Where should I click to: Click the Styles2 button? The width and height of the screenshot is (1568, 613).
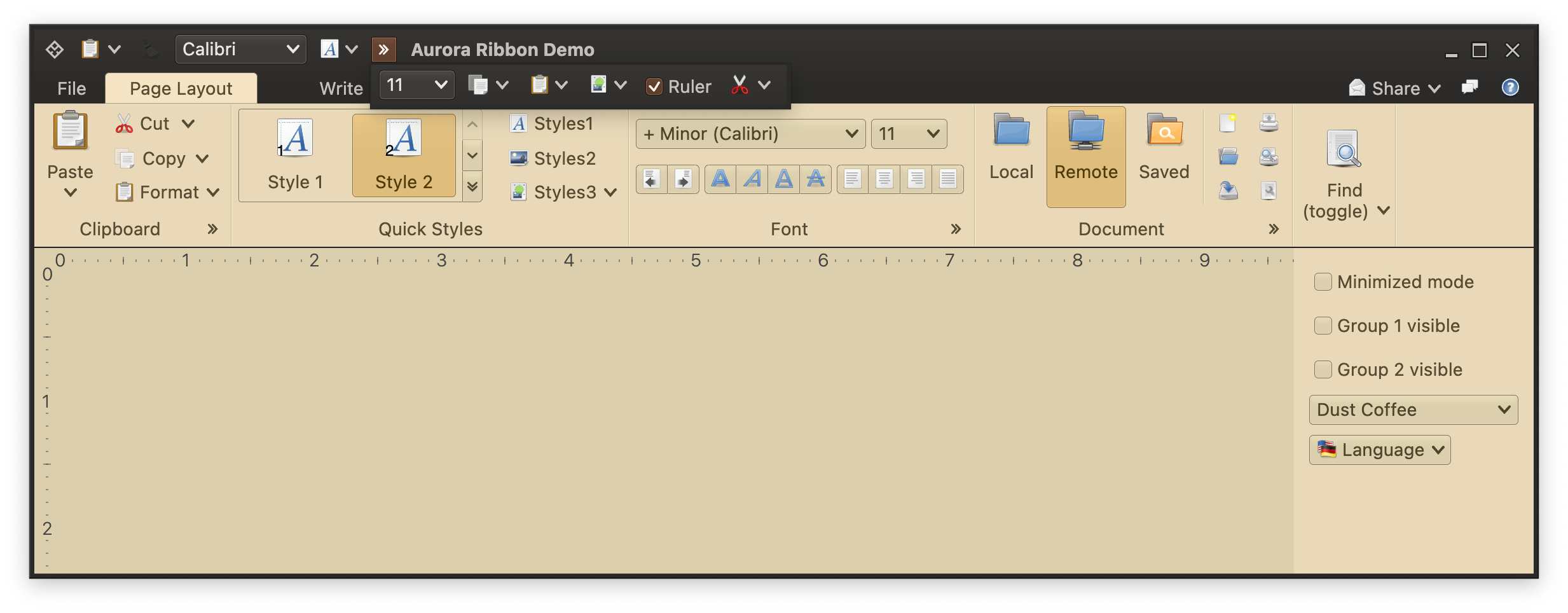(x=553, y=158)
